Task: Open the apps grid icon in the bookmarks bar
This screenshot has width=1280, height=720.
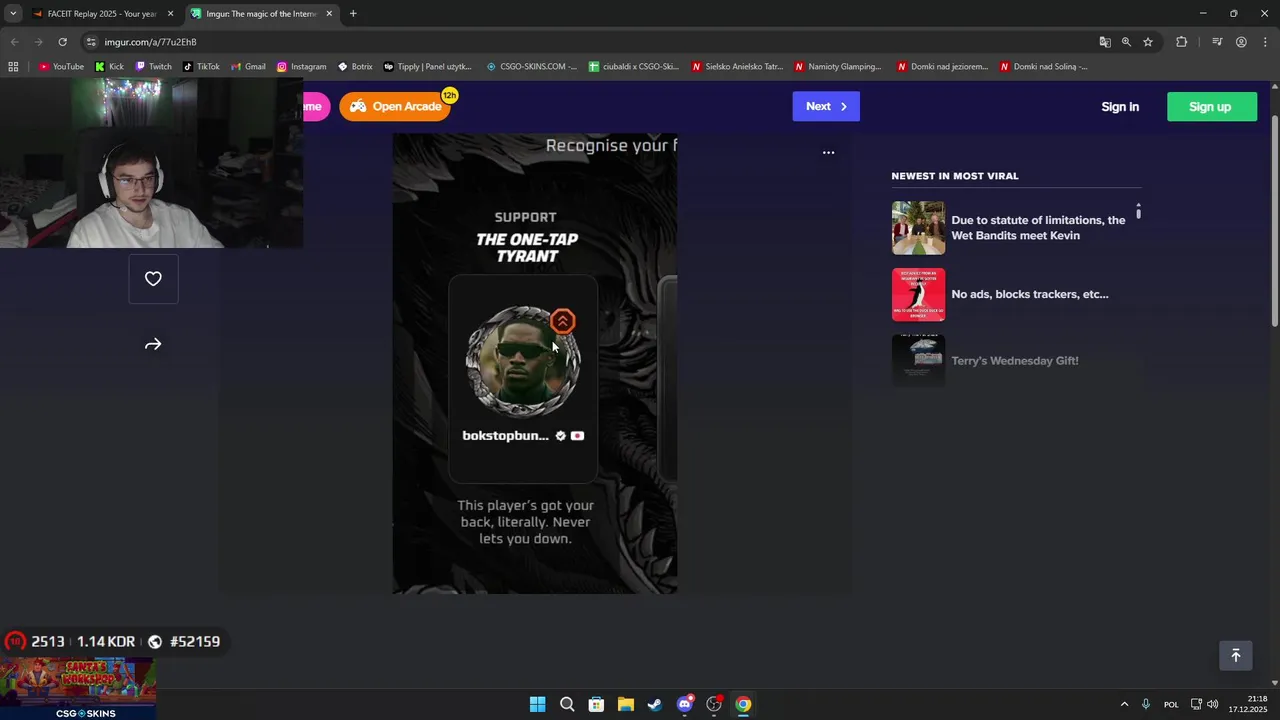Action: (13, 67)
